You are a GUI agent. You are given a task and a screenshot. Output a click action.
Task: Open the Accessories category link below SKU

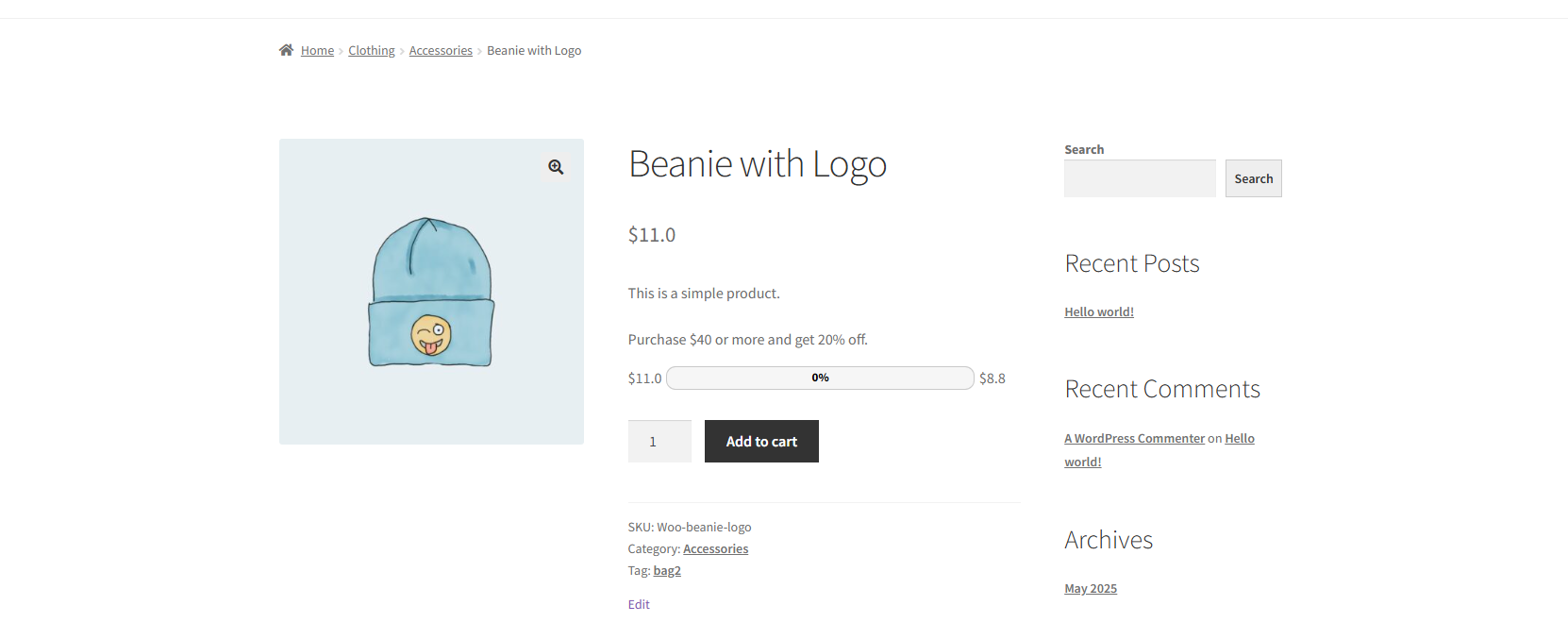tap(715, 549)
